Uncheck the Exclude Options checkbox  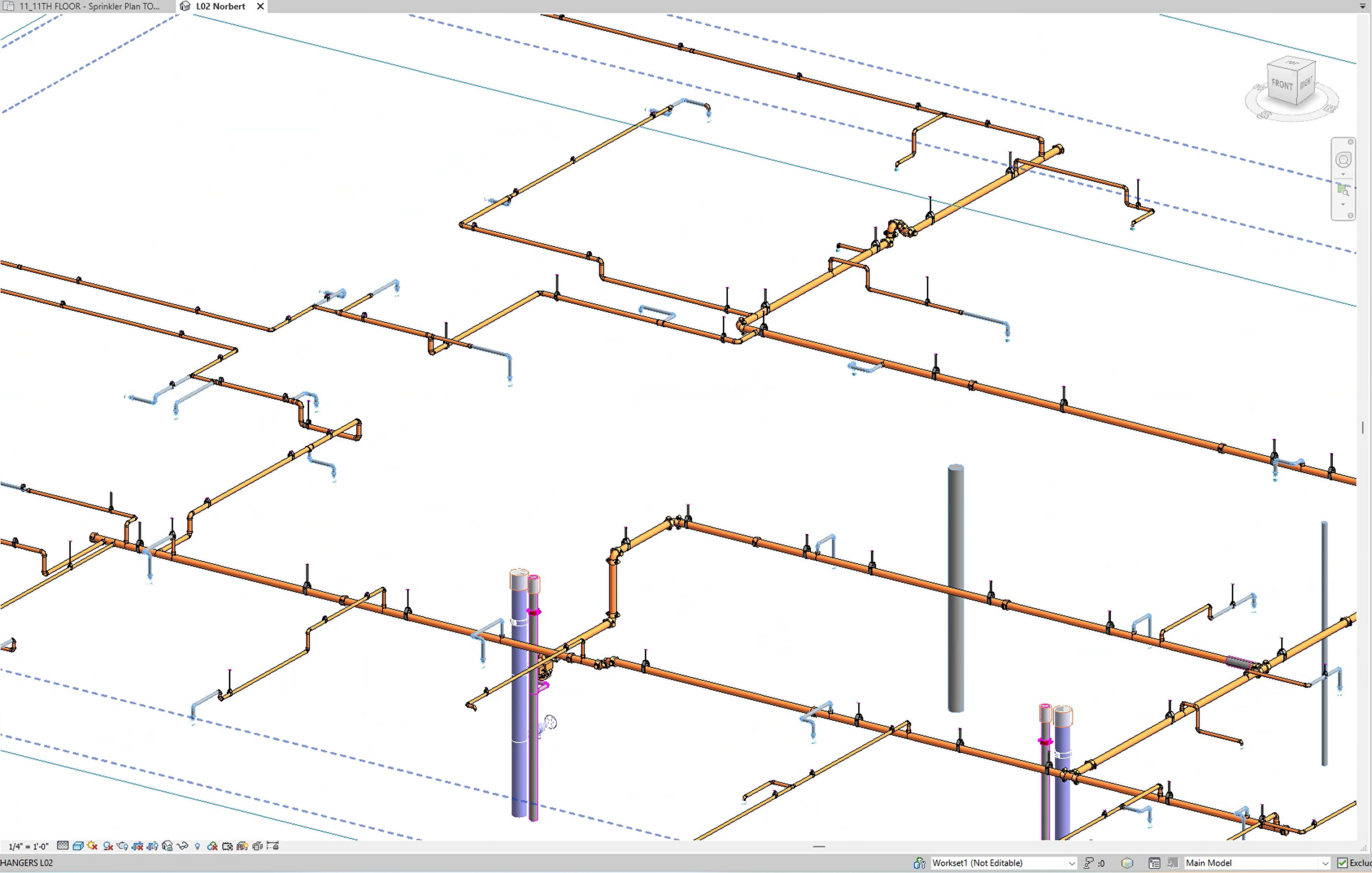pyautogui.click(x=1343, y=863)
